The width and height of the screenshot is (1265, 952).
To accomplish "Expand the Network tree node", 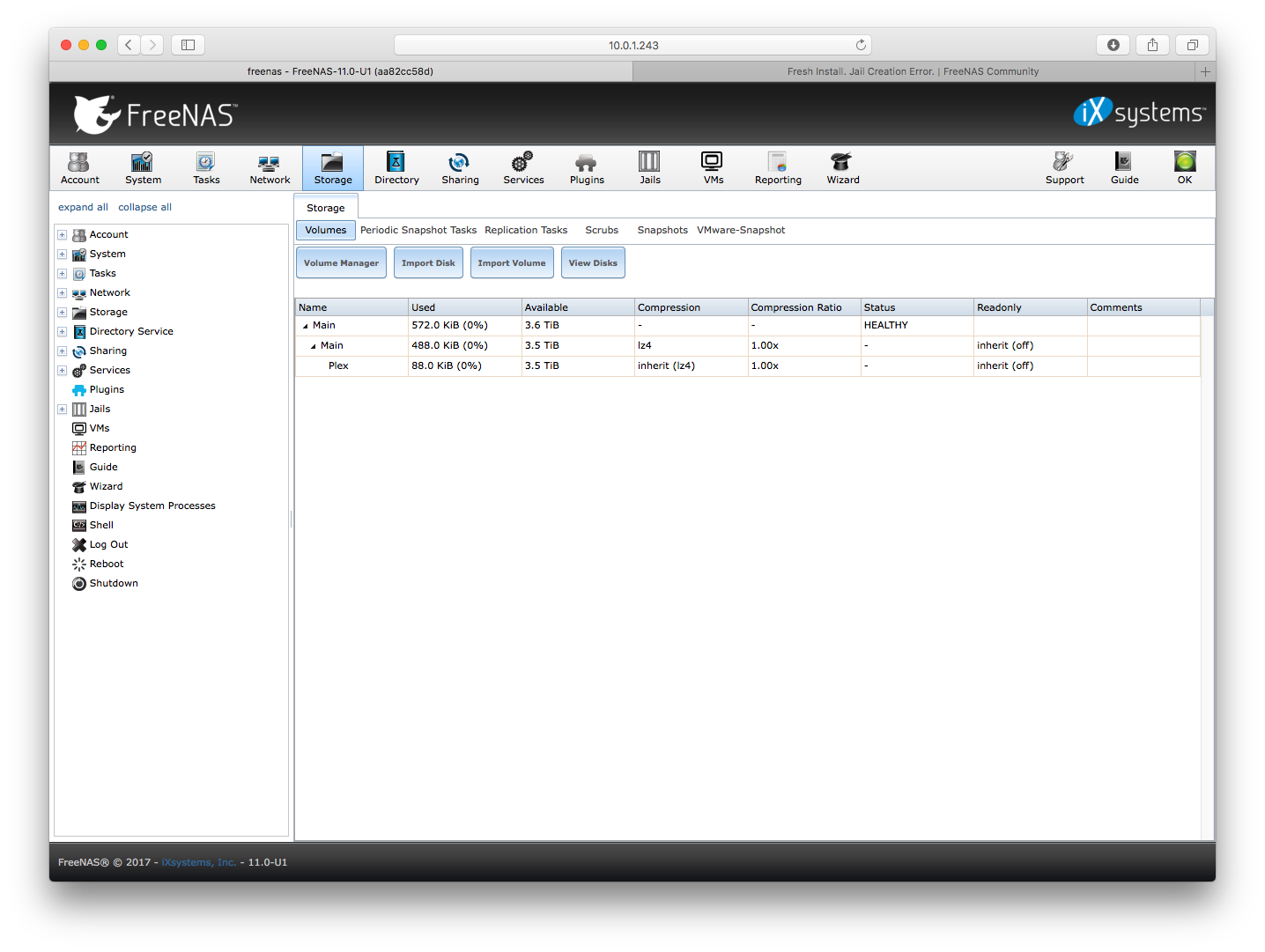I will coord(63,293).
